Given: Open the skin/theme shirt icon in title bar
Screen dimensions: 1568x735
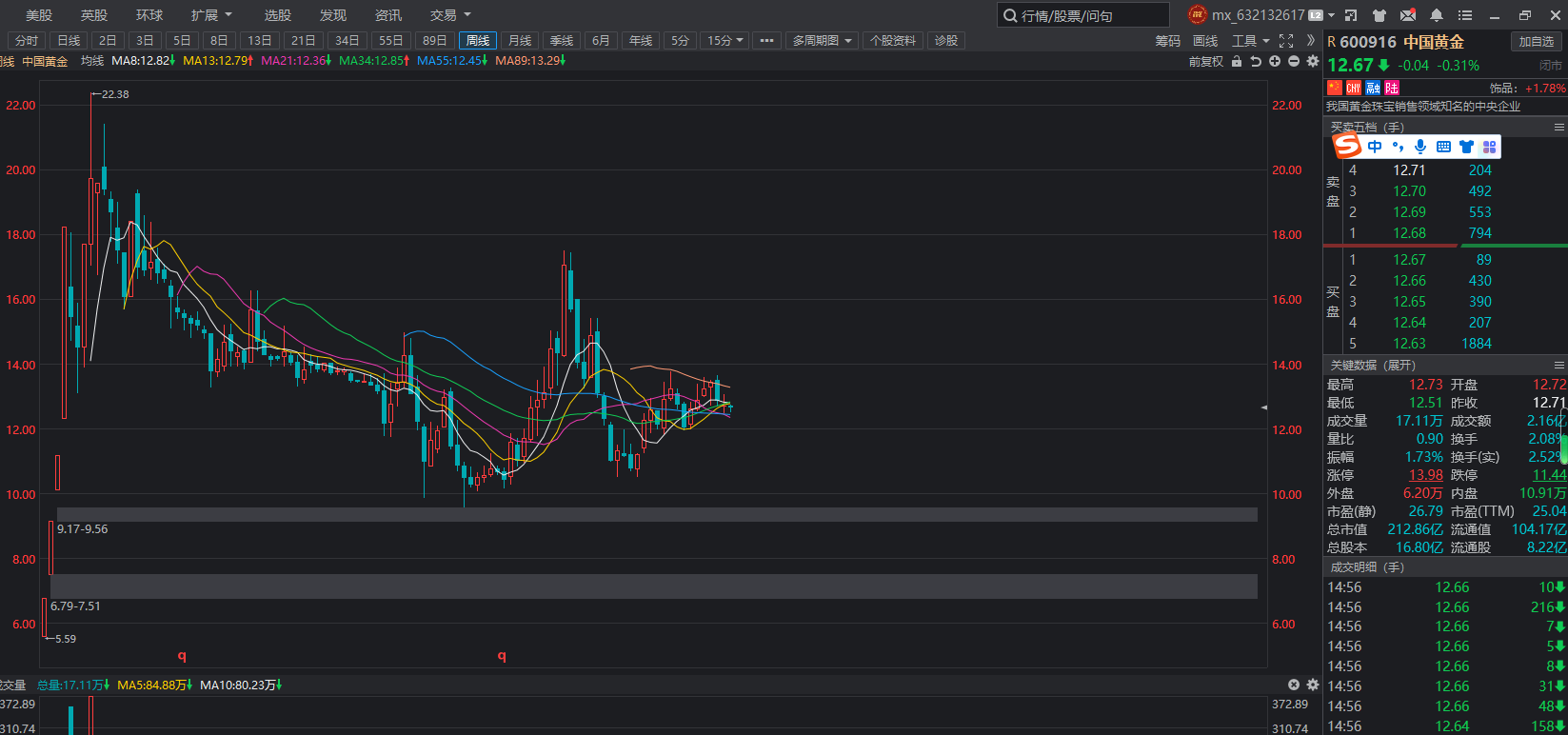Looking at the screenshot, I should (x=1379, y=15).
